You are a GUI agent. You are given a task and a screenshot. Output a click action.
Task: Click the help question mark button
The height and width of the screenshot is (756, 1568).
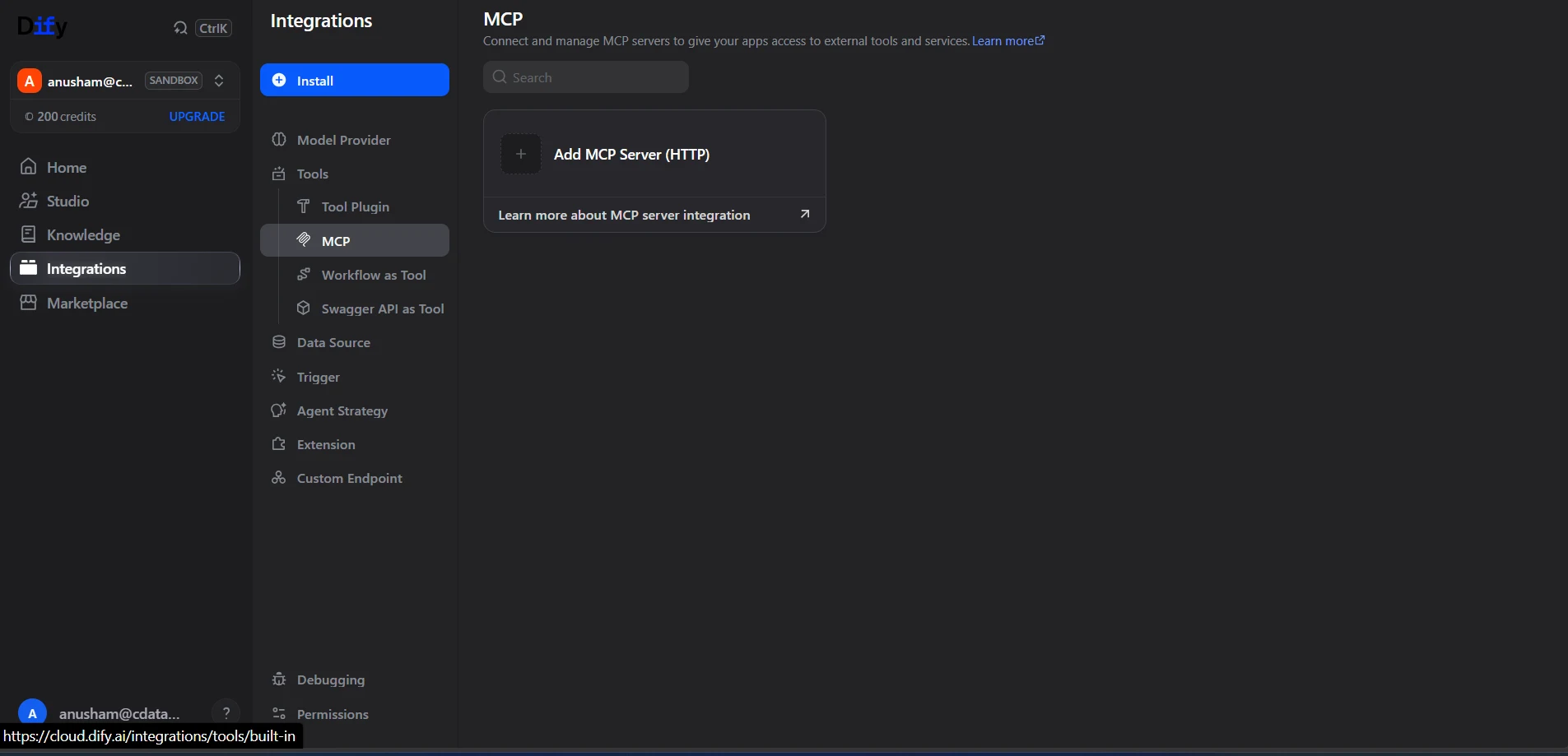click(226, 713)
